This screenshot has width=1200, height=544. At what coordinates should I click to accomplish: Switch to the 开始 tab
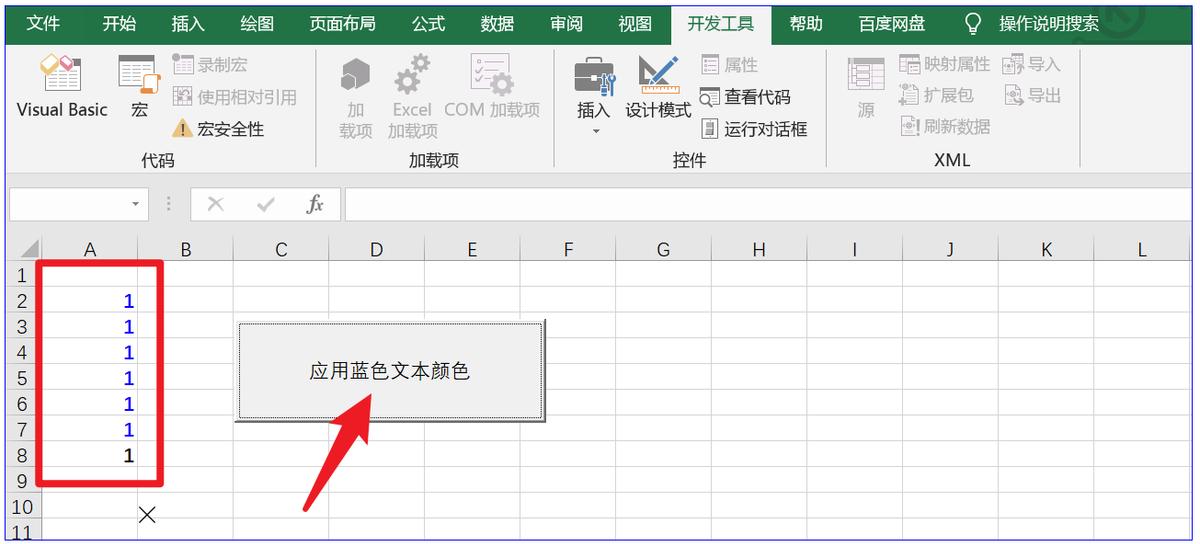click(119, 24)
